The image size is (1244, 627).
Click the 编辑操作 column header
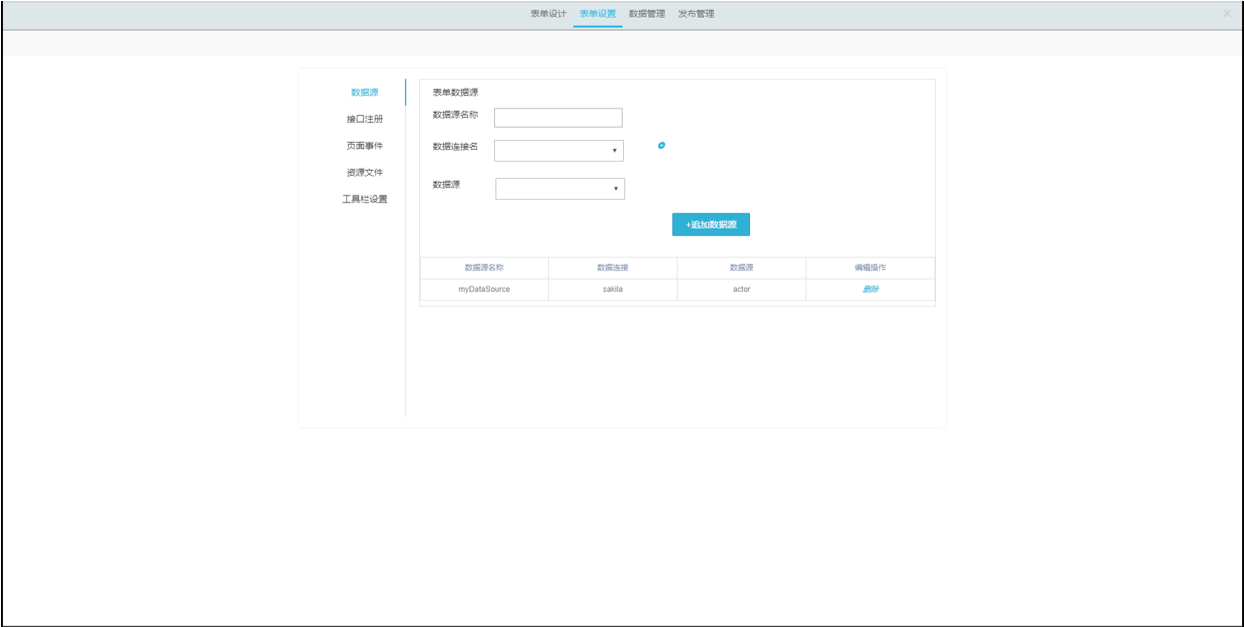(870, 268)
